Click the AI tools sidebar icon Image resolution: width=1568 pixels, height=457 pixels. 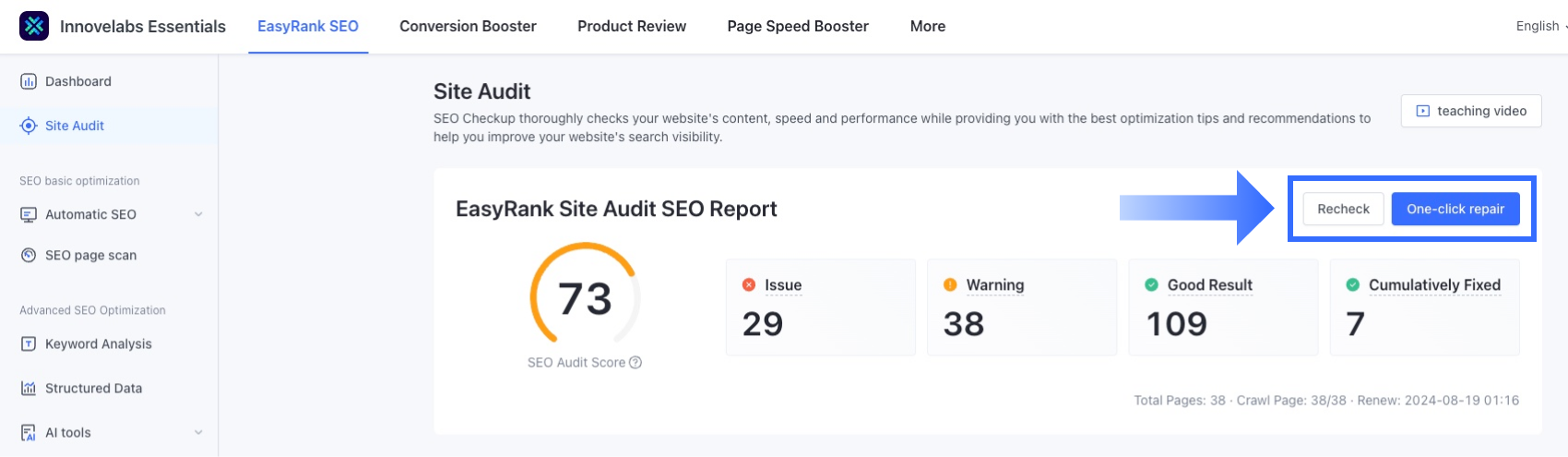click(29, 432)
